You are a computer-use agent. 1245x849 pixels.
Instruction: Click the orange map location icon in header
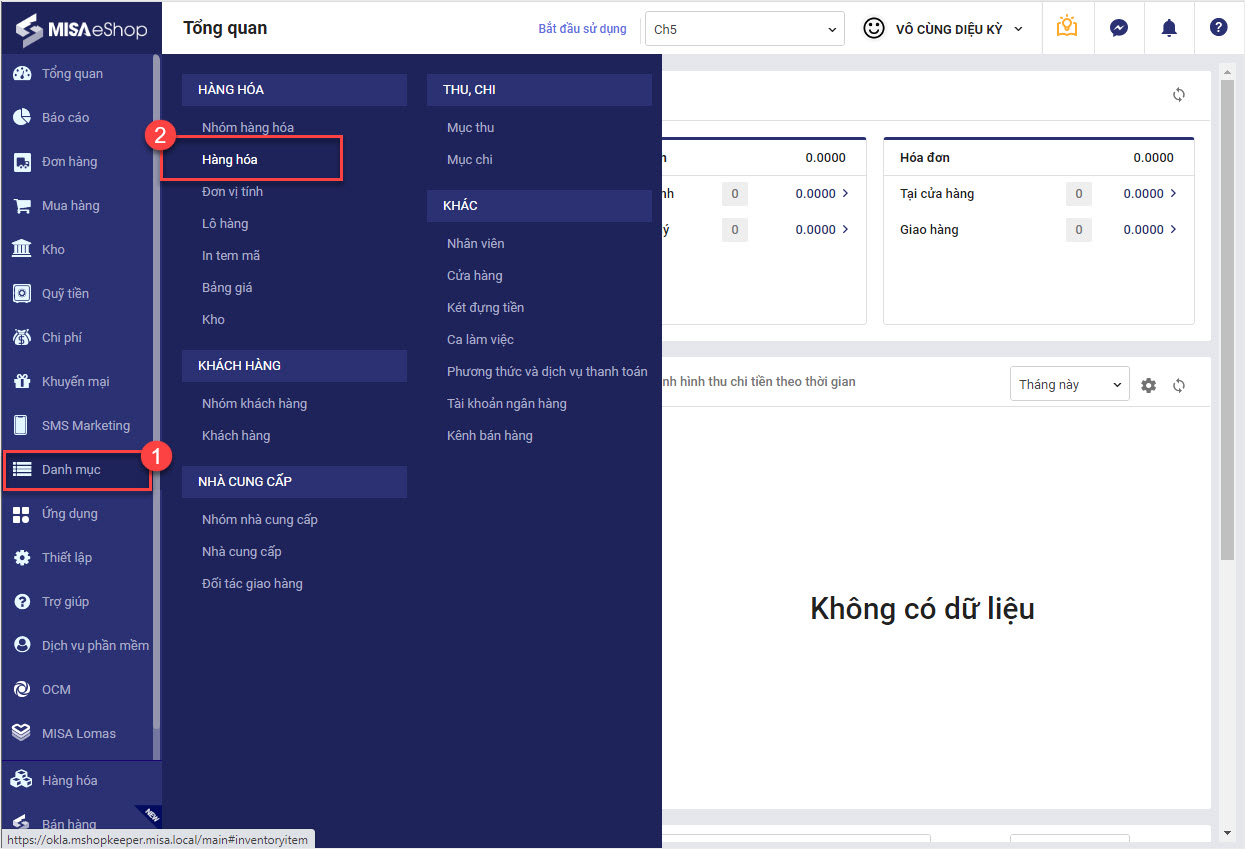point(1067,28)
